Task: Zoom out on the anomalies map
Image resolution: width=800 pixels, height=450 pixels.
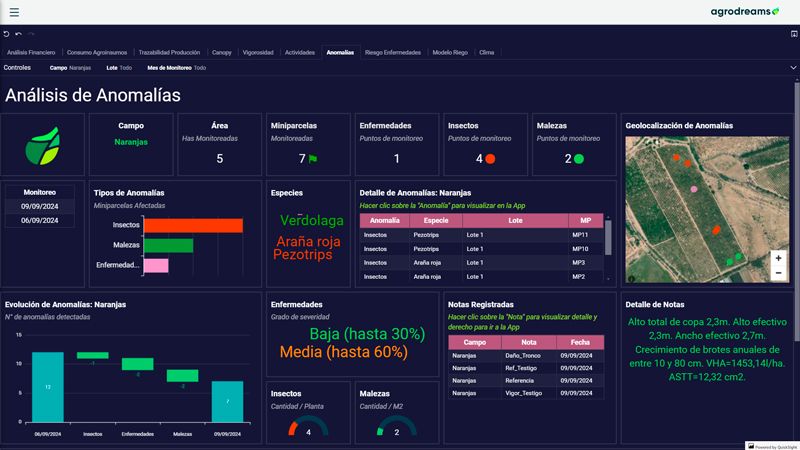Action: coord(778,273)
